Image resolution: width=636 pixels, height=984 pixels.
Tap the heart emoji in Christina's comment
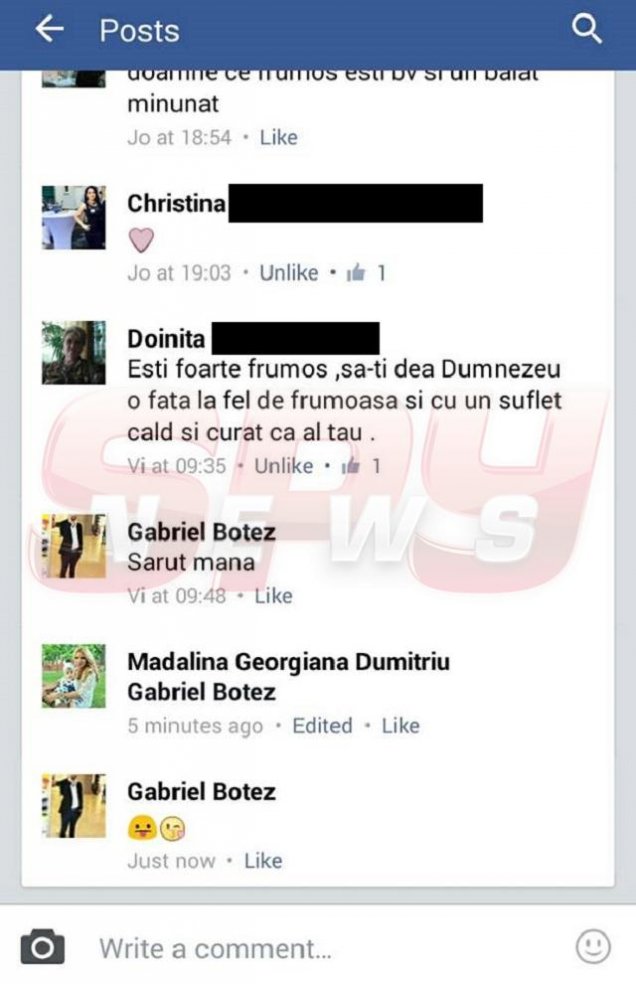[141, 240]
